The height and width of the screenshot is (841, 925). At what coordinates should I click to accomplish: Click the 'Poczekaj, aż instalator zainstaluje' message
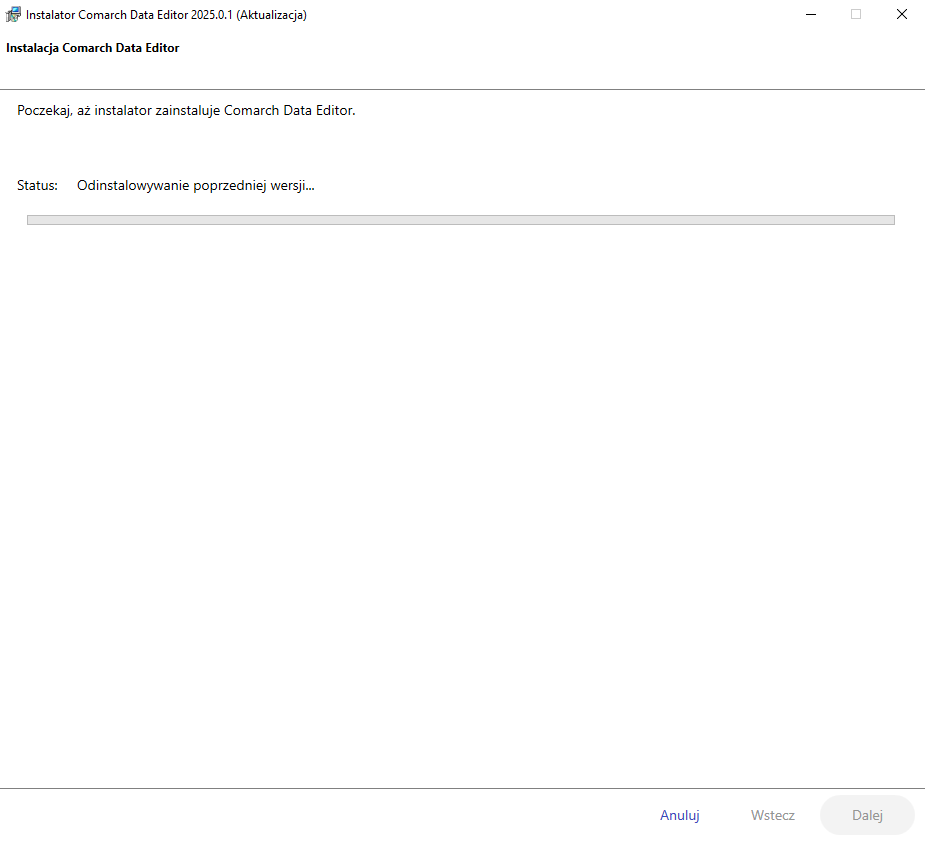click(186, 111)
